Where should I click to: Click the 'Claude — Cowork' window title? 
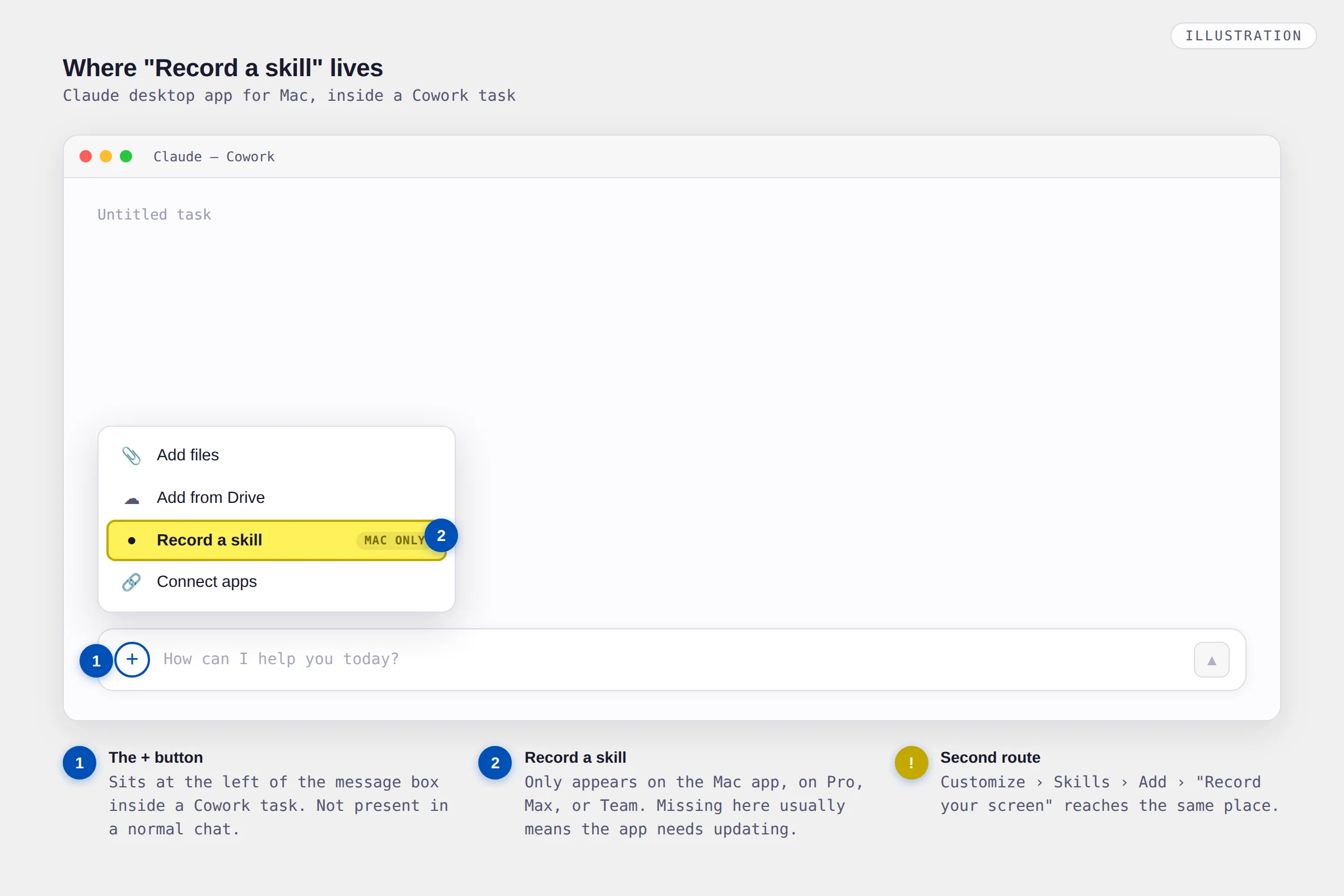214,157
